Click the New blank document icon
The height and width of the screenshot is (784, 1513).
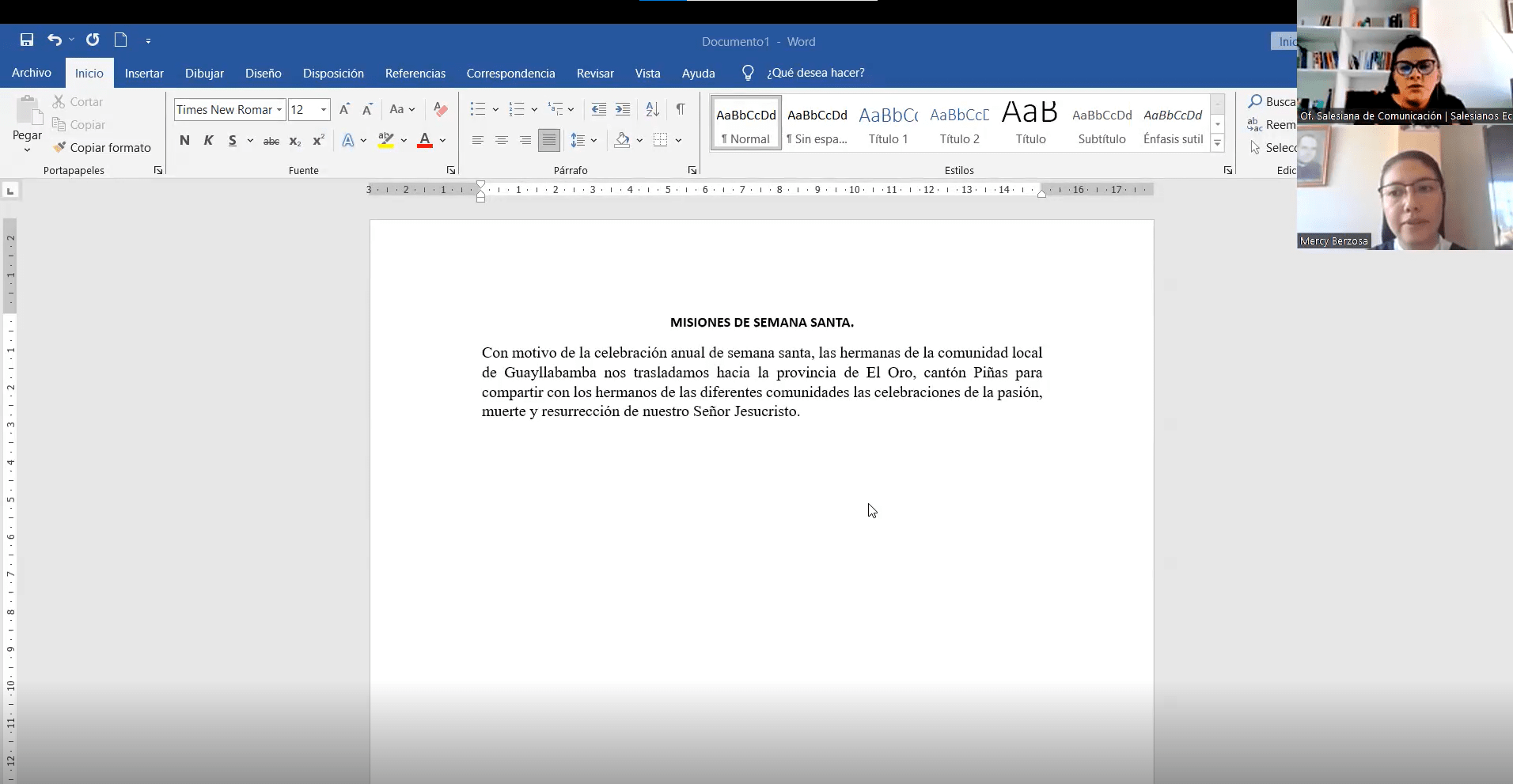tap(120, 40)
